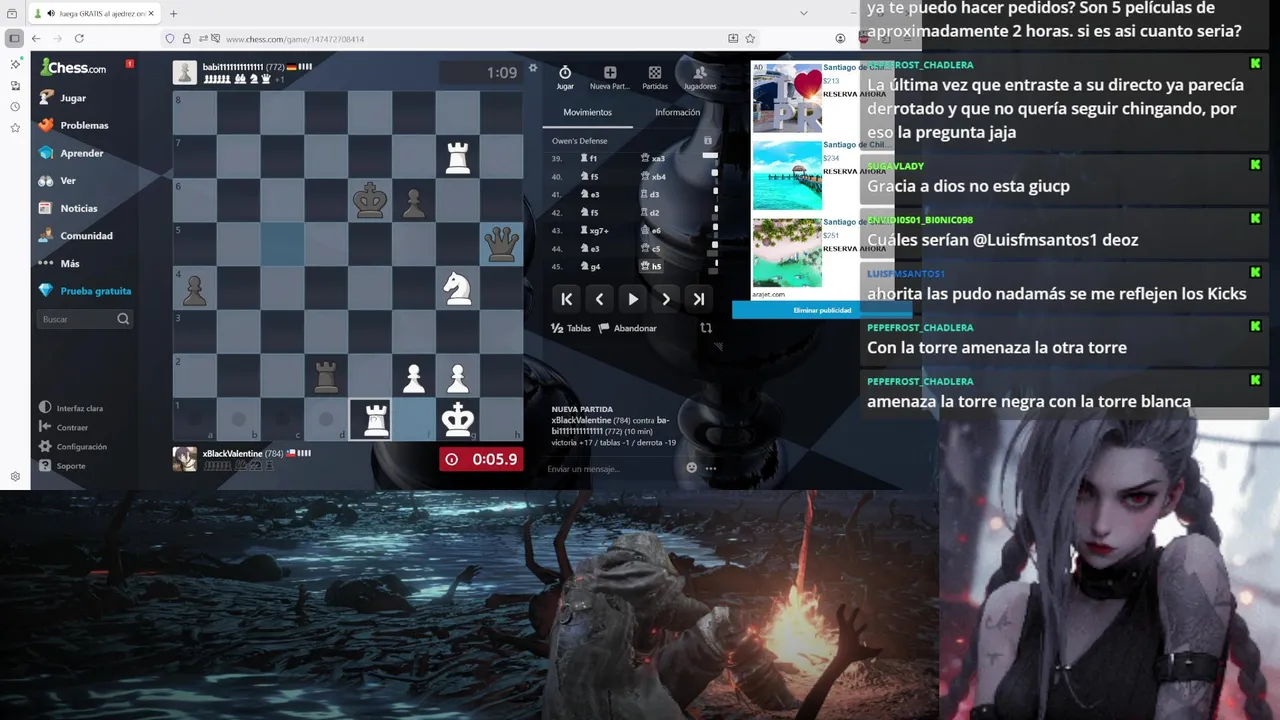This screenshot has height=720, width=1280.
Task: Click the Prueba gratuita diamond link
Action: pos(85,291)
